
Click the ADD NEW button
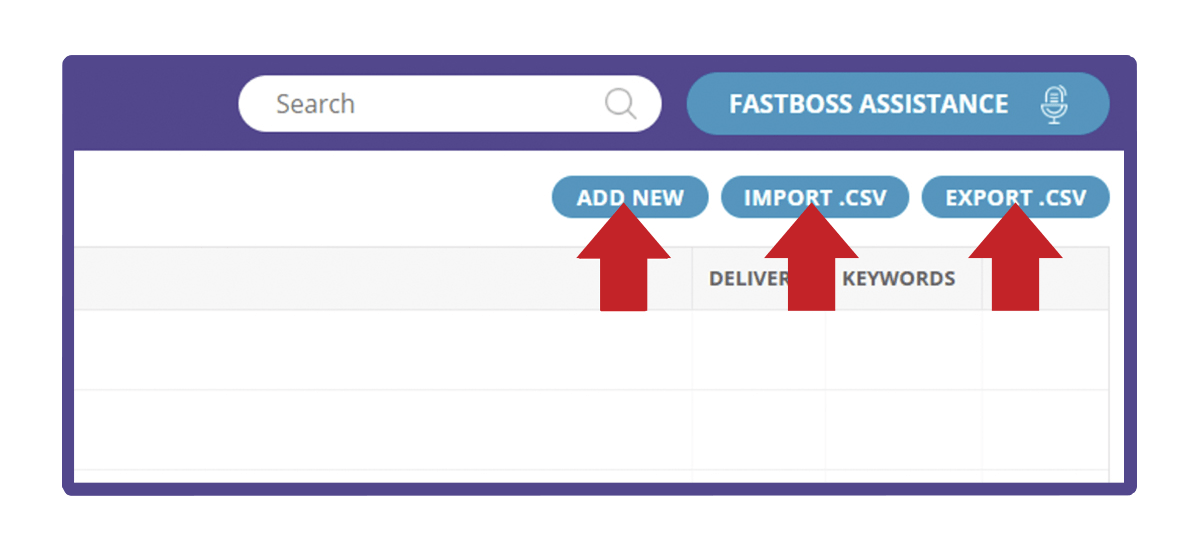tap(630, 198)
